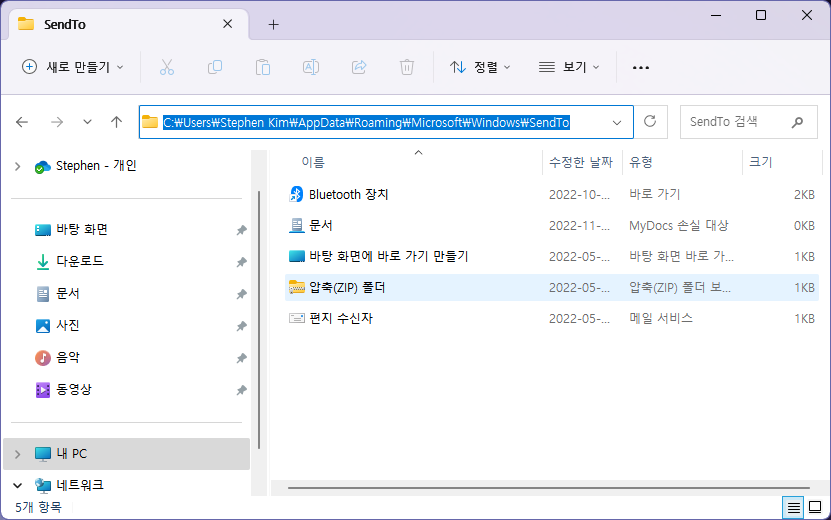831x520 pixels.
Task: Click the 2KB size value
Action: [804, 195]
